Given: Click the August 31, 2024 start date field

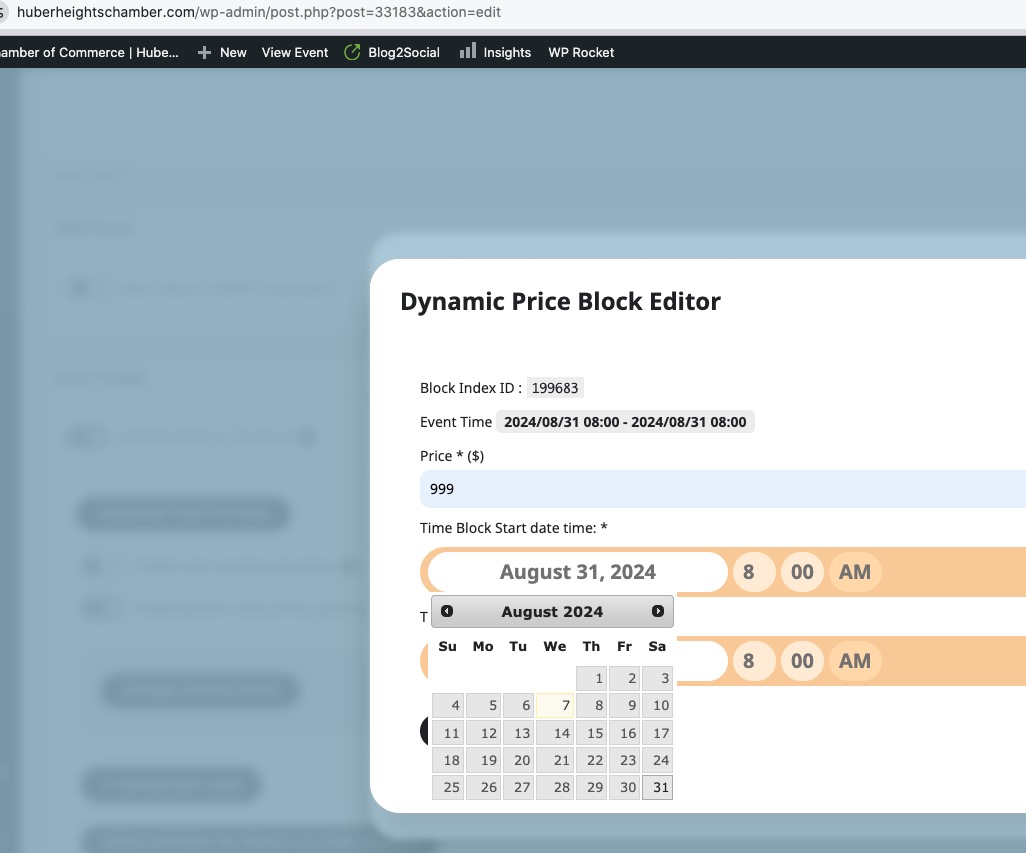Looking at the screenshot, I should point(577,572).
